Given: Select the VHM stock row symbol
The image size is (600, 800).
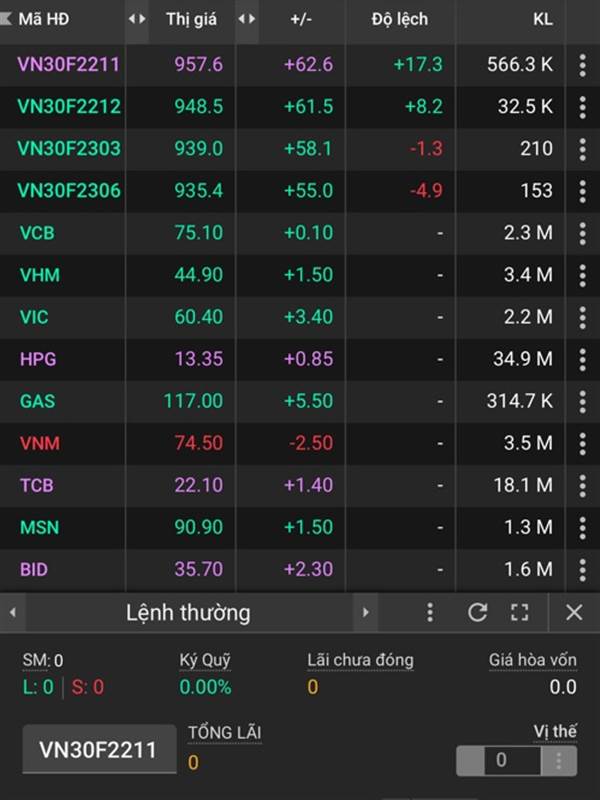Looking at the screenshot, I should click(40, 275).
